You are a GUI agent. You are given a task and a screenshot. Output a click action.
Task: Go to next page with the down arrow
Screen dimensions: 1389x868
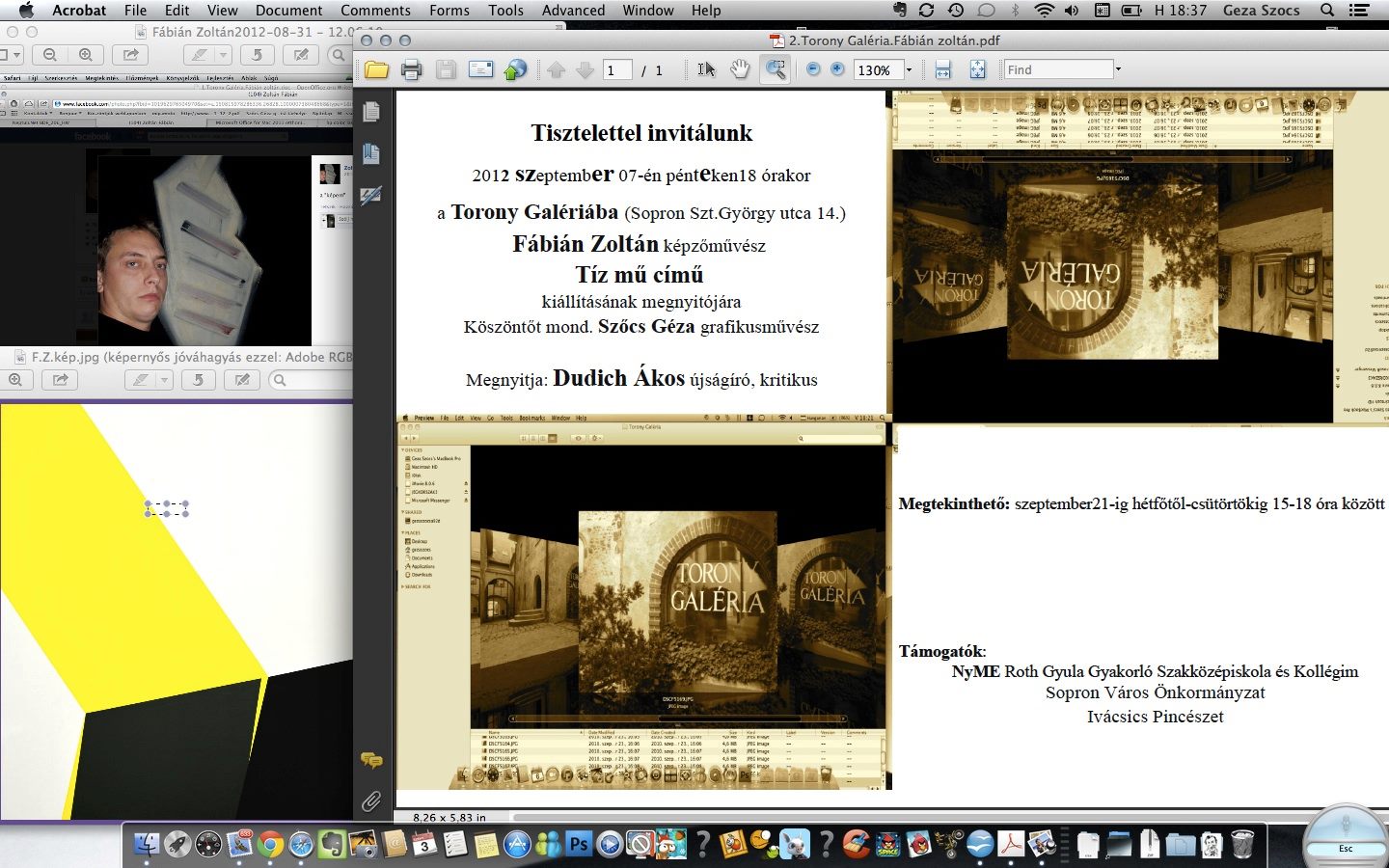585,69
